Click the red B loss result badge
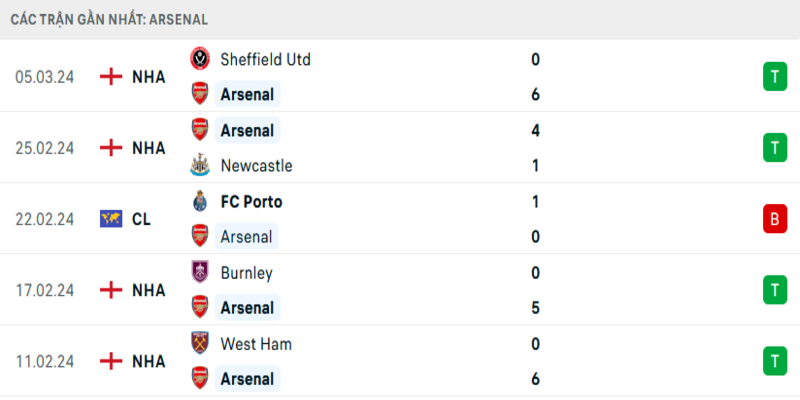 tap(773, 219)
